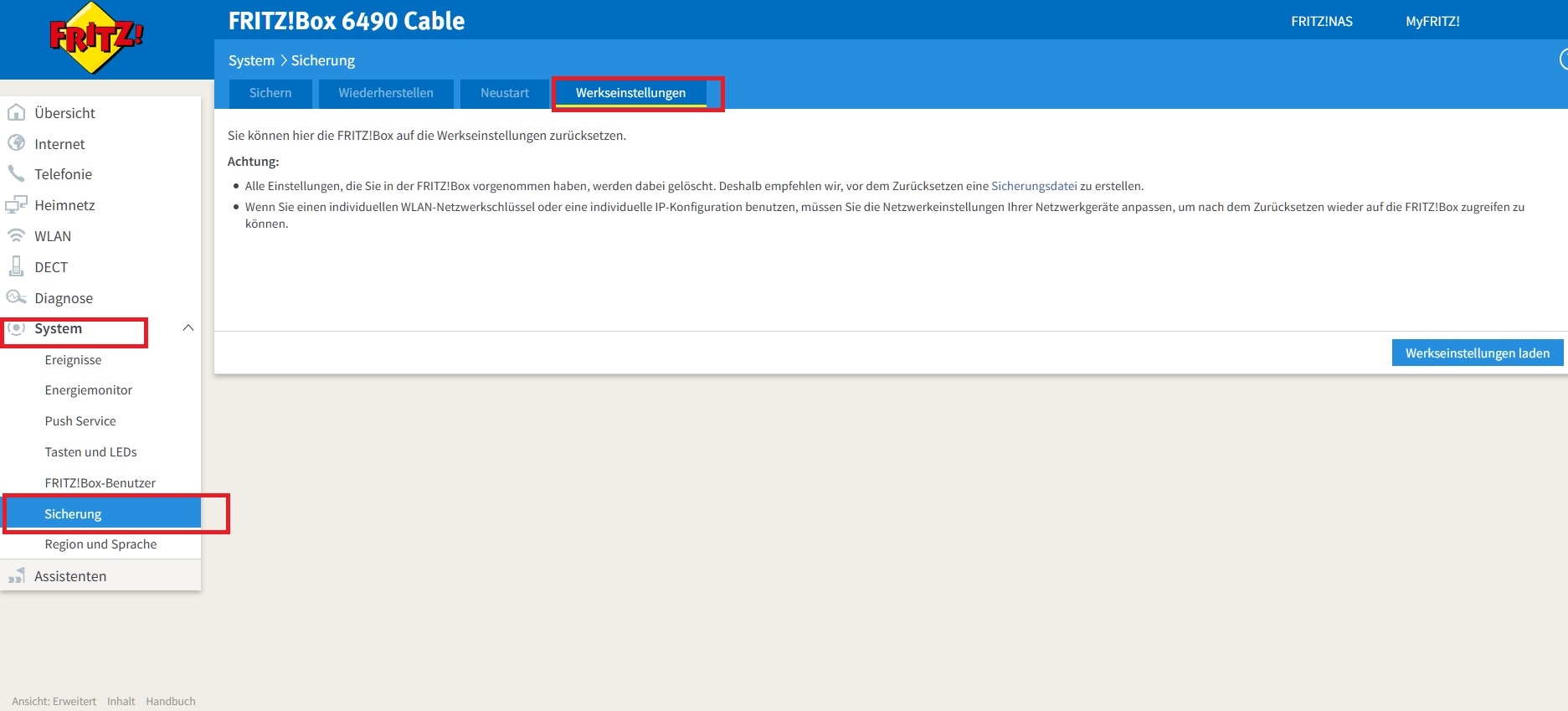The image size is (1568, 711).
Task: Click FRITZ!Box 6490 Cable title
Action: 347,21
